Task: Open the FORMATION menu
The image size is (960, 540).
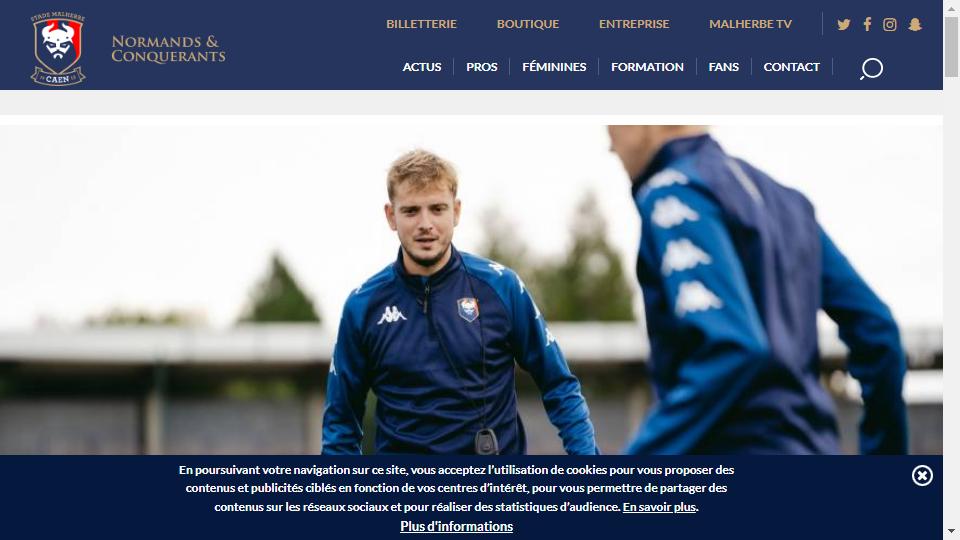Action: click(x=647, y=67)
